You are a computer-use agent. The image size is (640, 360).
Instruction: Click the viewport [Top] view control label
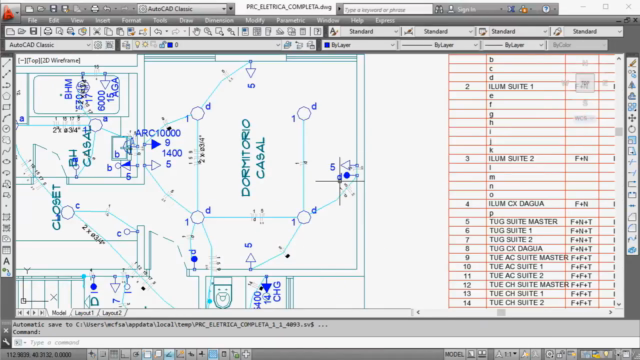pos(32,60)
